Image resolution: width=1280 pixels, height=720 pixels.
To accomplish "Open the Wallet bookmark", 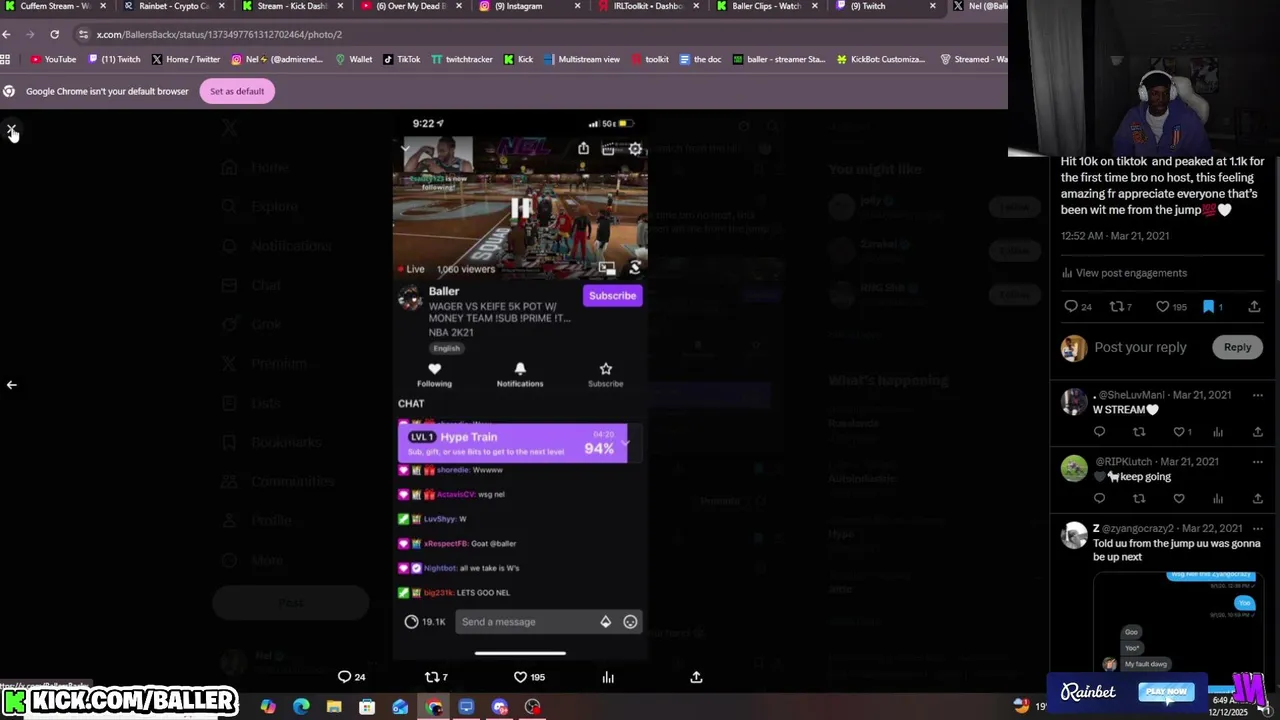I will [x=354, y=59].
